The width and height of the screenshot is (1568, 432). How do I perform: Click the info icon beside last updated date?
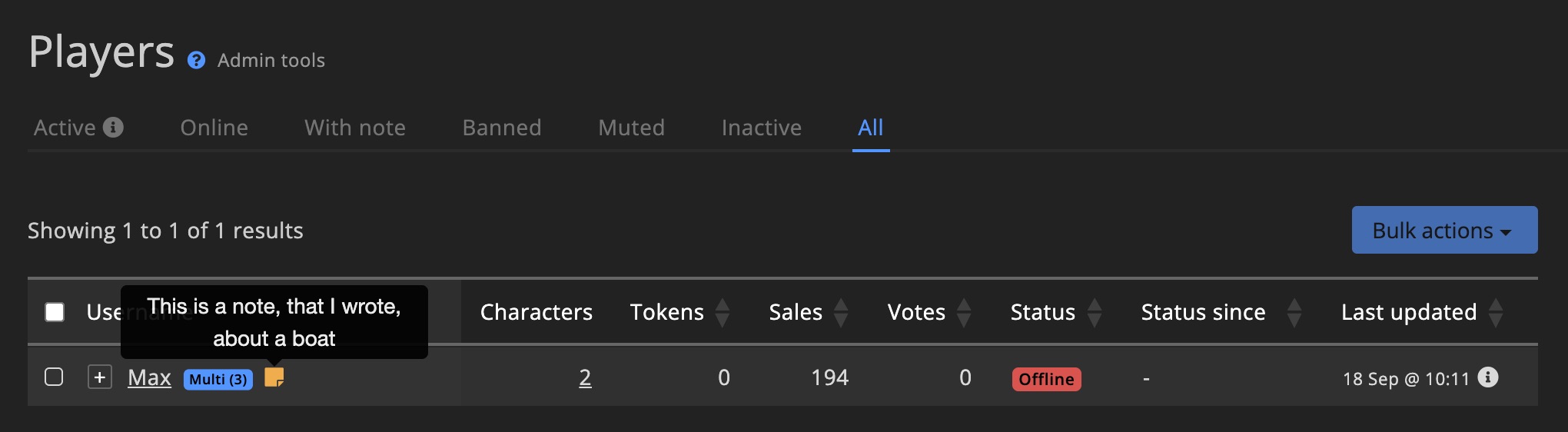pyautogui.click(x=1488, y=377)
